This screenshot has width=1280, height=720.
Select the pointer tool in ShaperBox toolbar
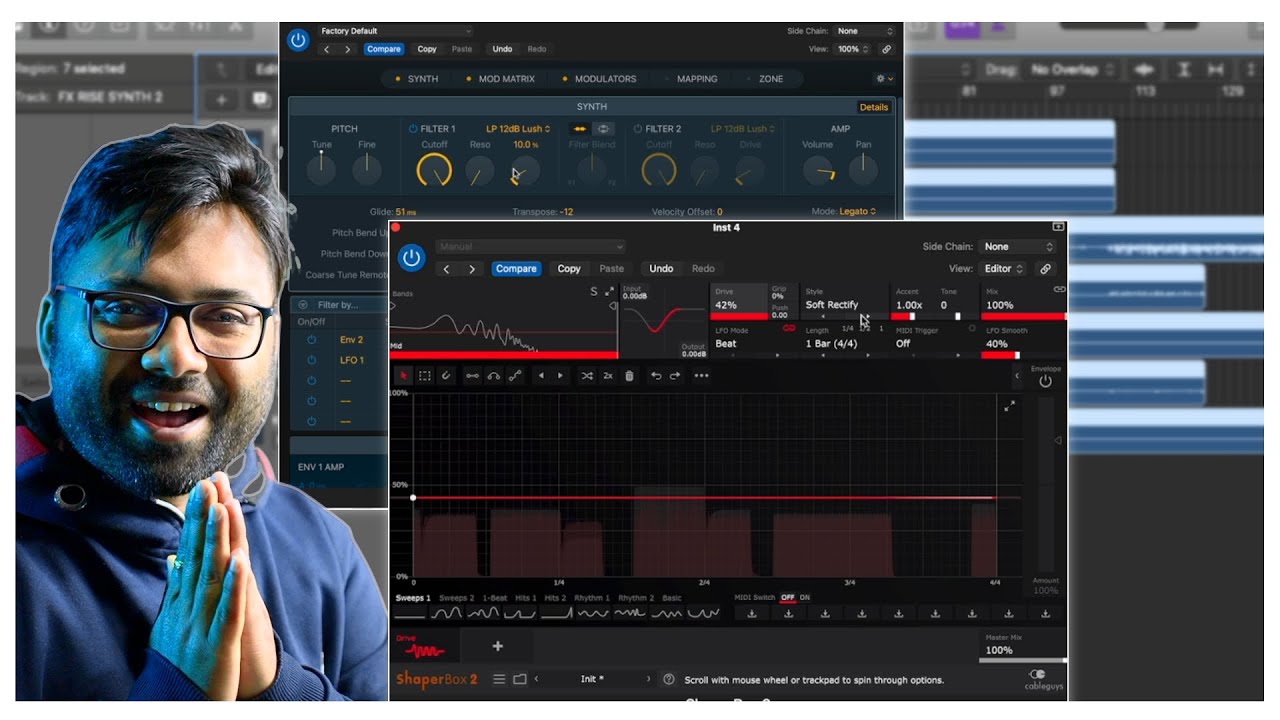tap(404, 376)
